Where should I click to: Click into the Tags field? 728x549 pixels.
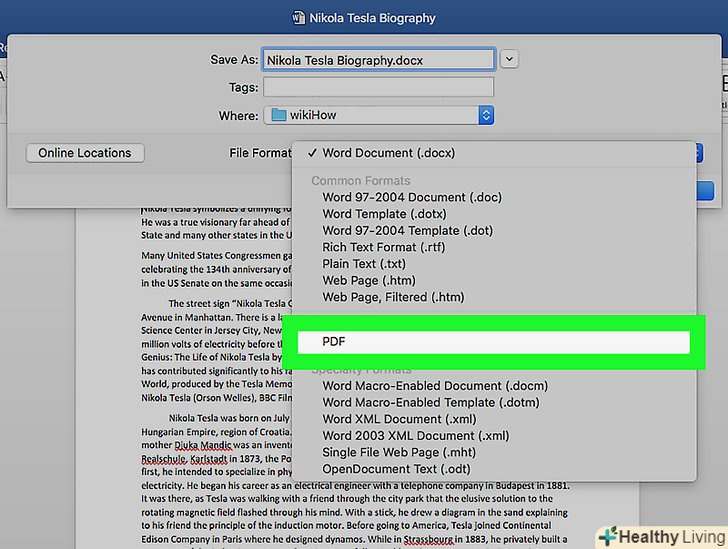pyautogui.click(x=378, y=87)
